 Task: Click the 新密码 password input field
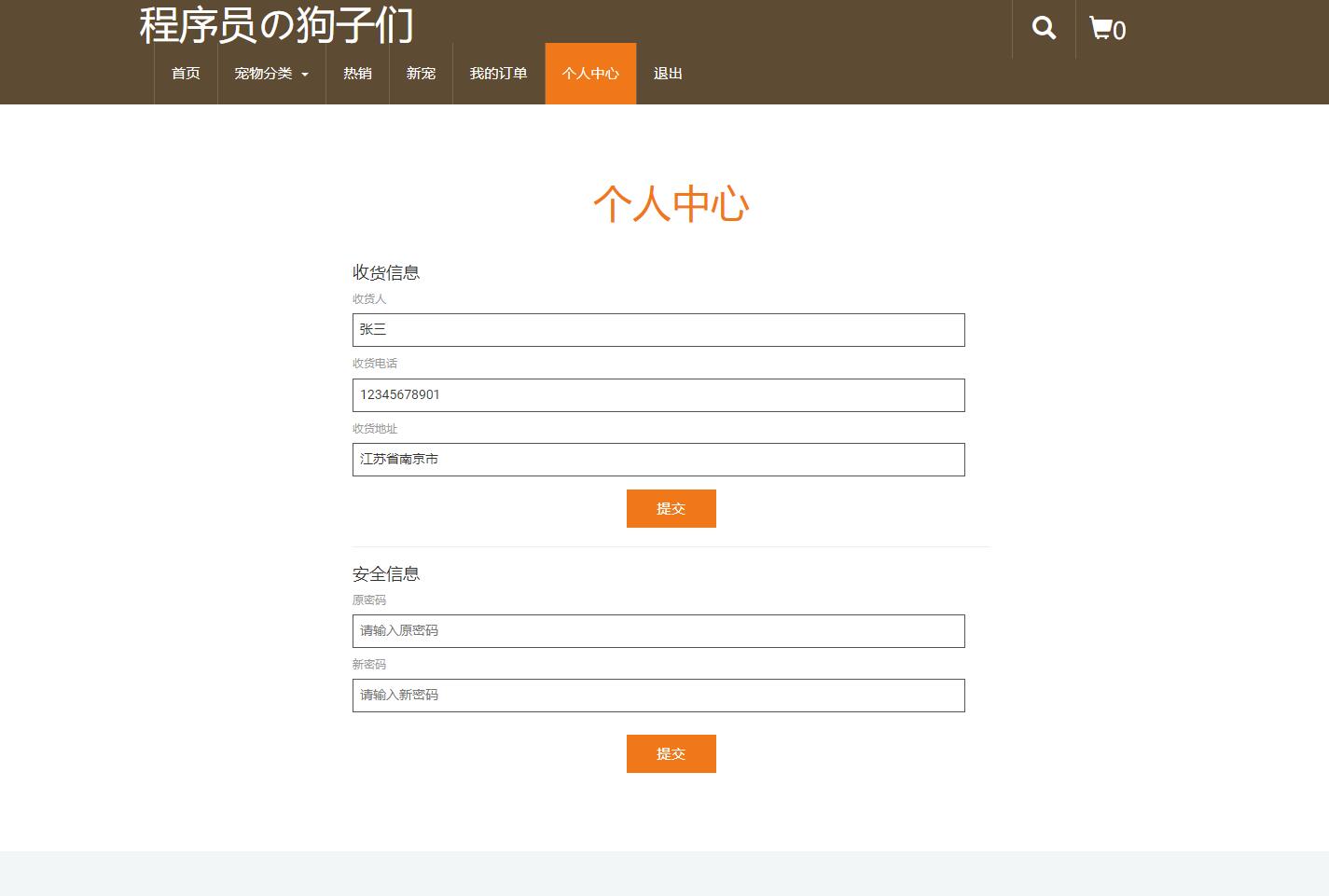click(658, 696)
